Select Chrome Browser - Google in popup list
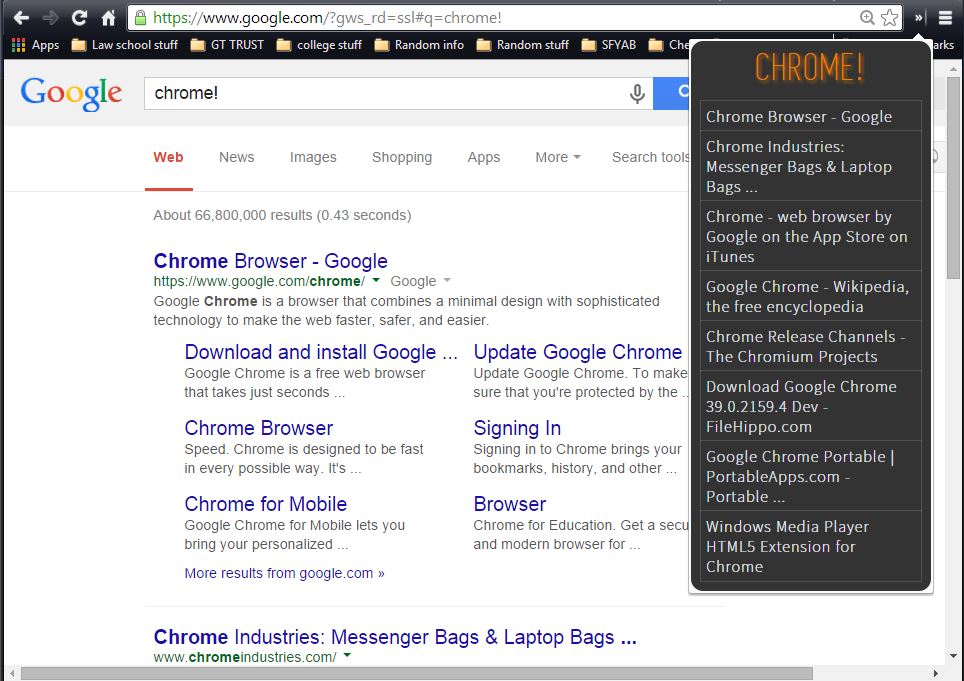Viewport: 964px width, 681px height. point(811,117)
